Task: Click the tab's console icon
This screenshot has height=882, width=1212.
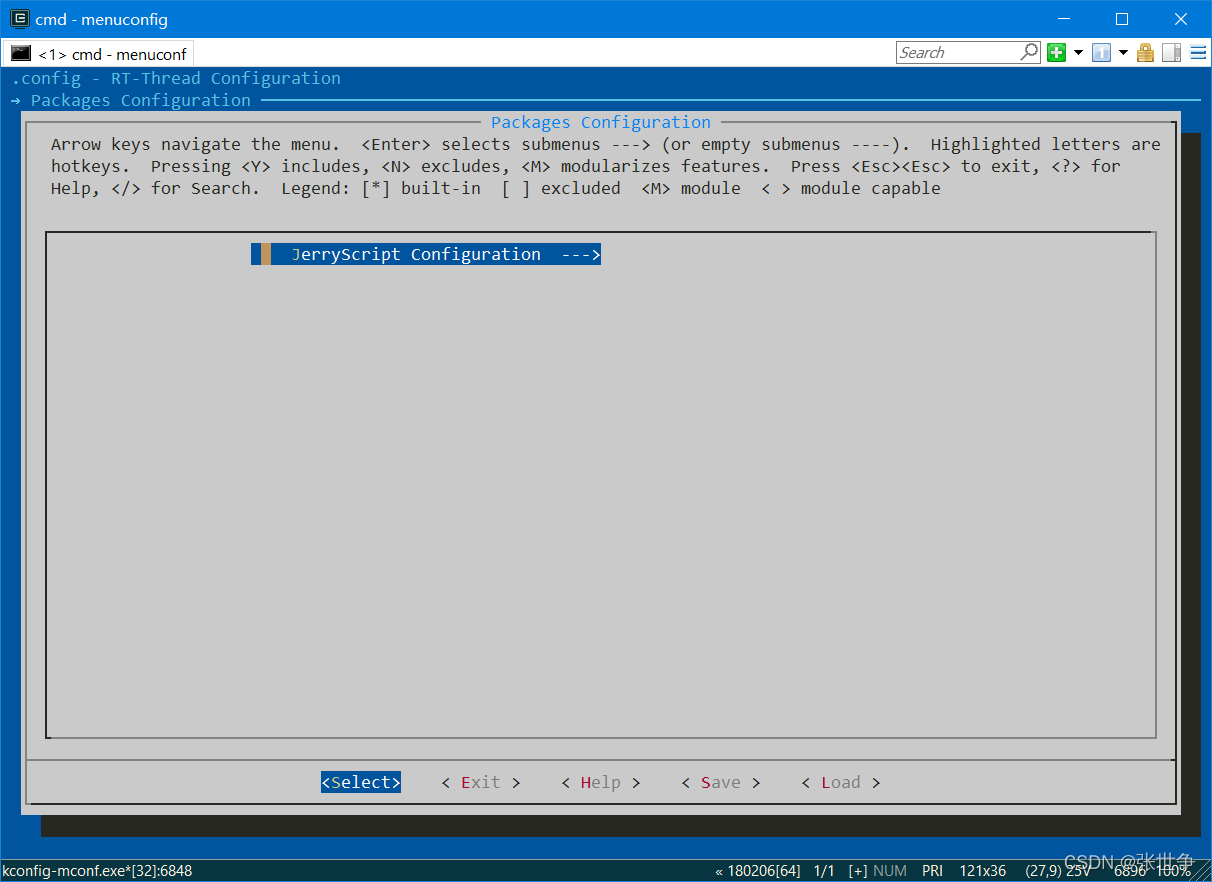Action: coord(21,54)
